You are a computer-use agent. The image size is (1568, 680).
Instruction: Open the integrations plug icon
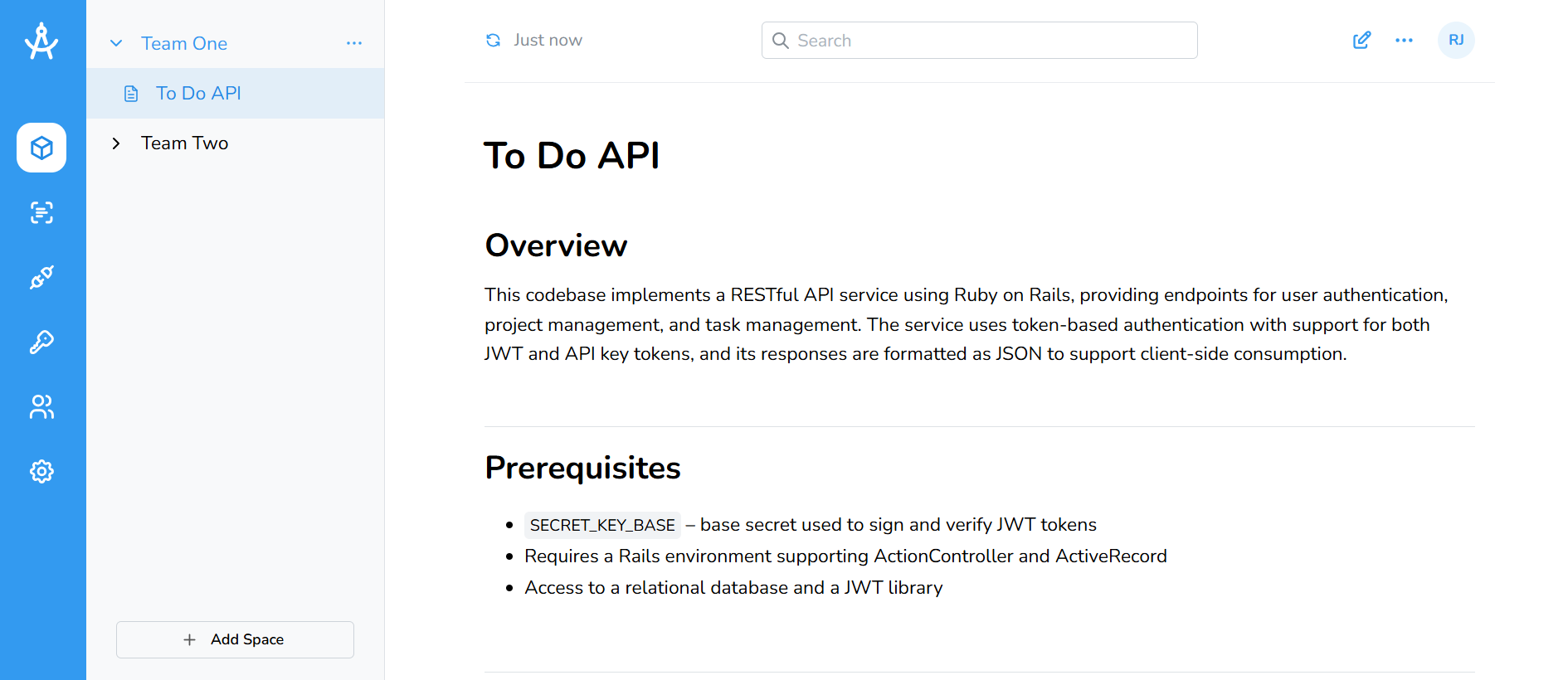41,277
